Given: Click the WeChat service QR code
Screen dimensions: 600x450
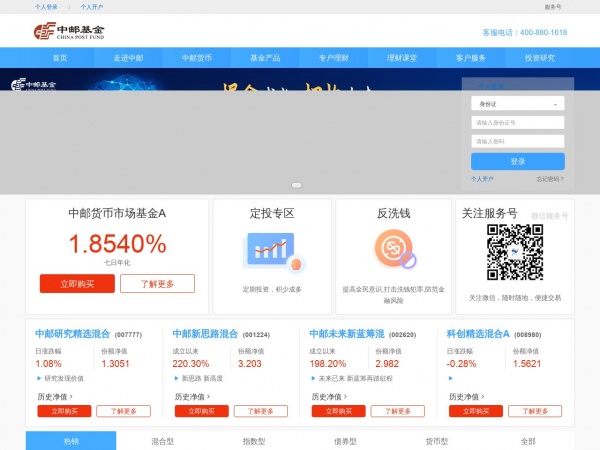Looking at the screenshot, I should (x=515, y=252).
